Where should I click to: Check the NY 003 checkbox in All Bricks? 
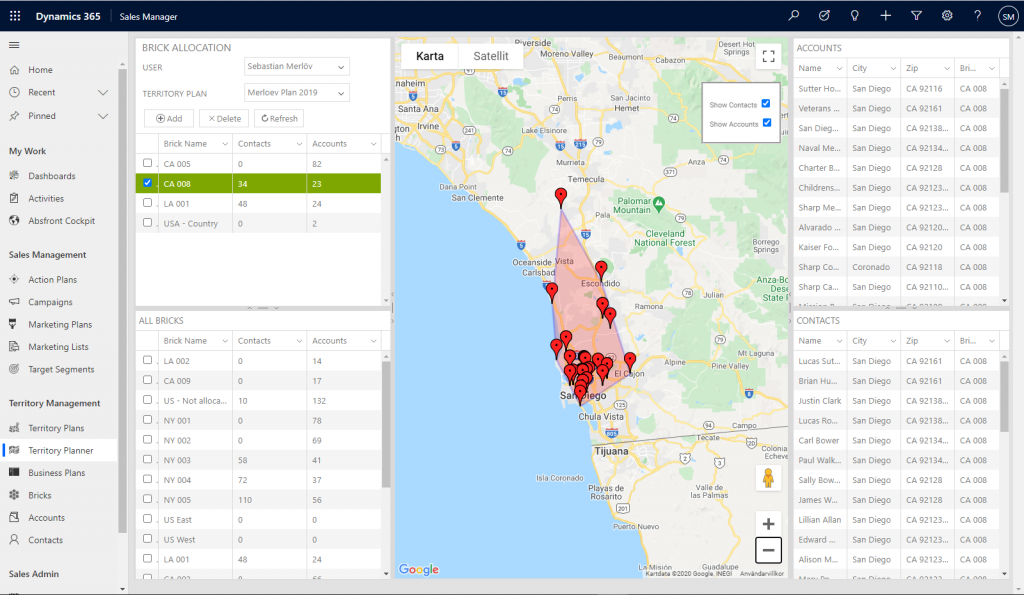click(x=148, y=459)
